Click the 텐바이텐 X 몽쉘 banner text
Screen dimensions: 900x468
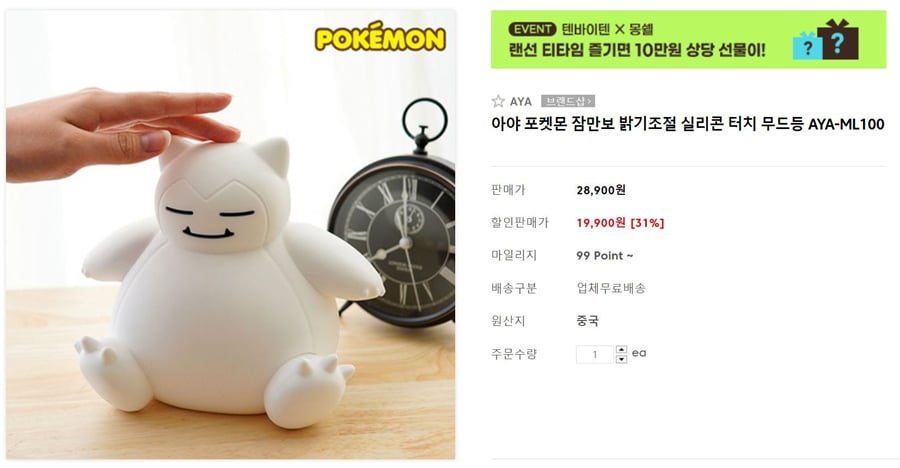pyautogui.click(x=607, y=29)
